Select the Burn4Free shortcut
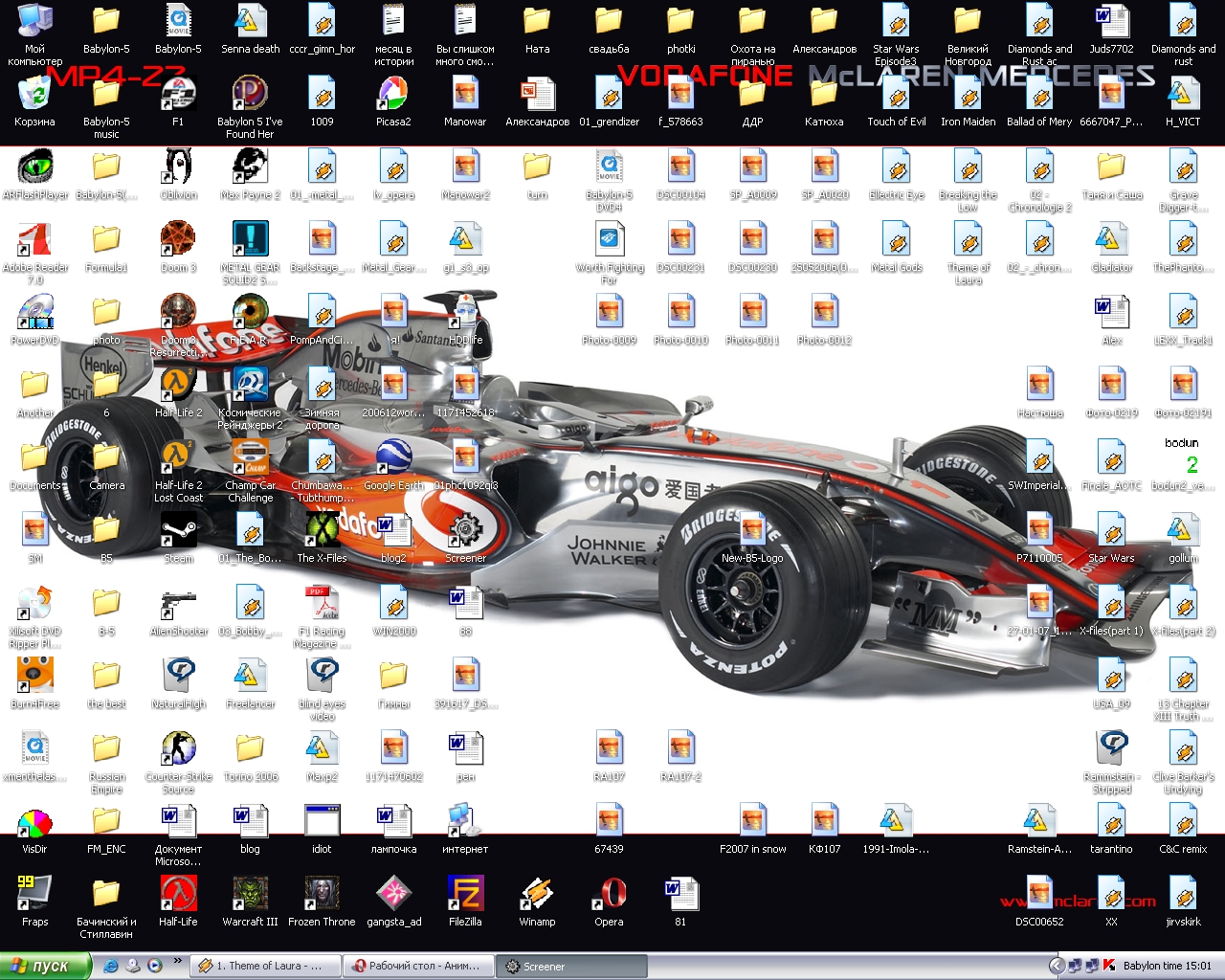 34,683
